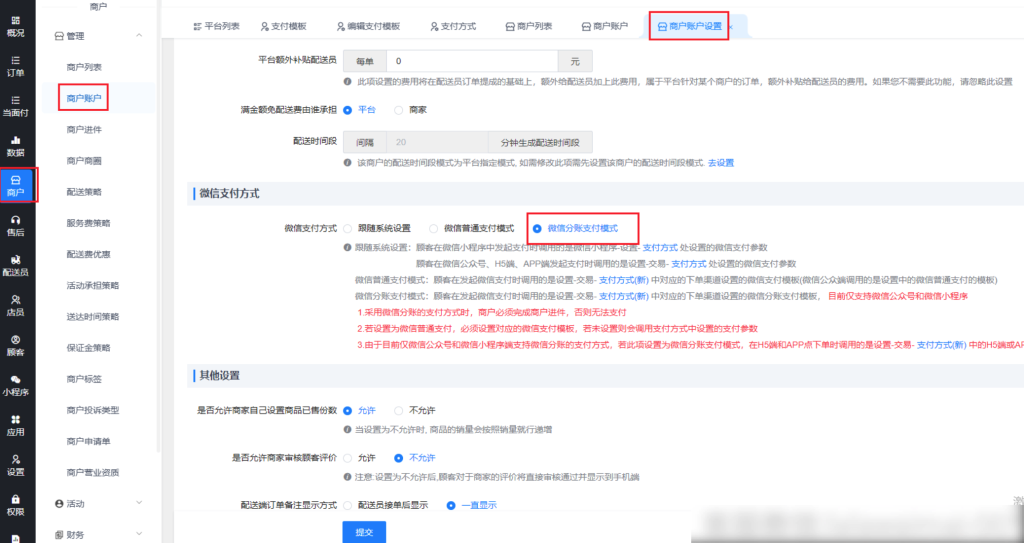Open the 数据 data chart icon
Viewport: 1024px width, 543px height.
tap(16, 146)
